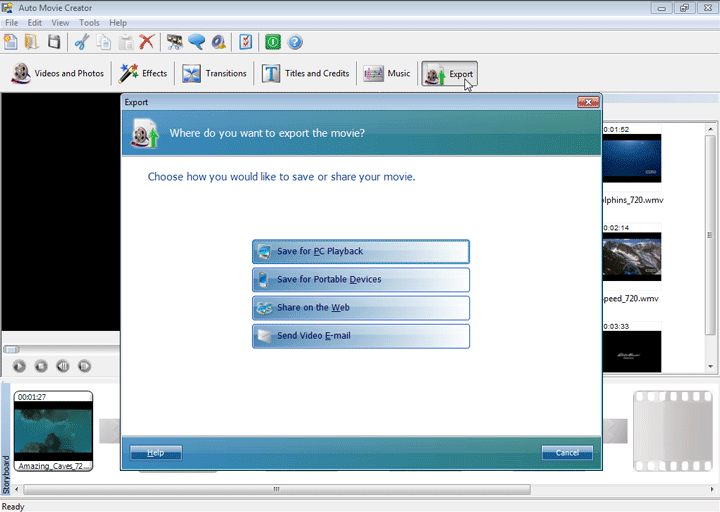Click the Cut scissors icon
This screenshot has width=720, height=512.
coord(82,42)
